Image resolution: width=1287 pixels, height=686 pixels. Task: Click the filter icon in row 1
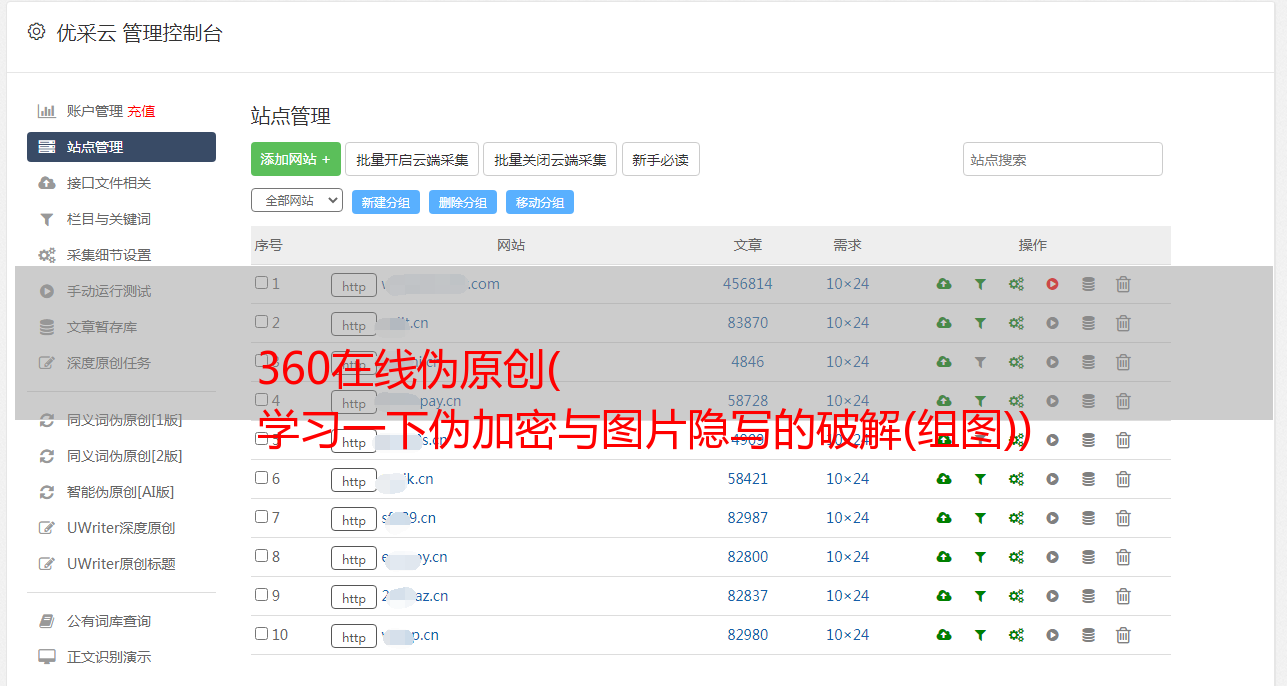pos(980,284)
